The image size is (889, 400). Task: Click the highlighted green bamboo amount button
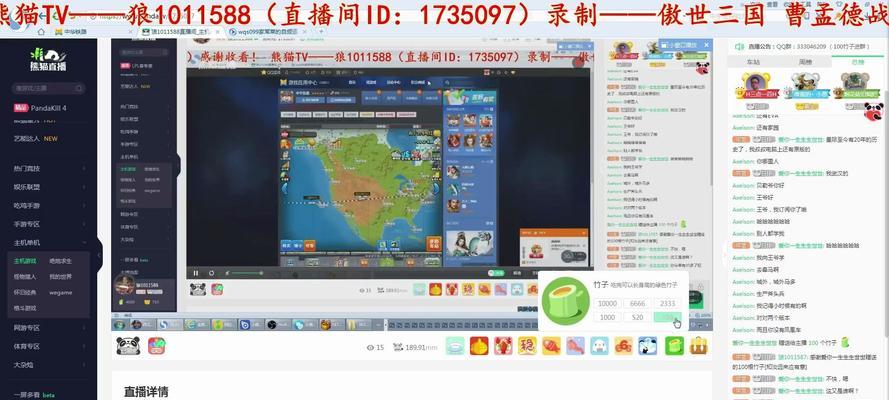pyautogui.click(x=667, y=317)
